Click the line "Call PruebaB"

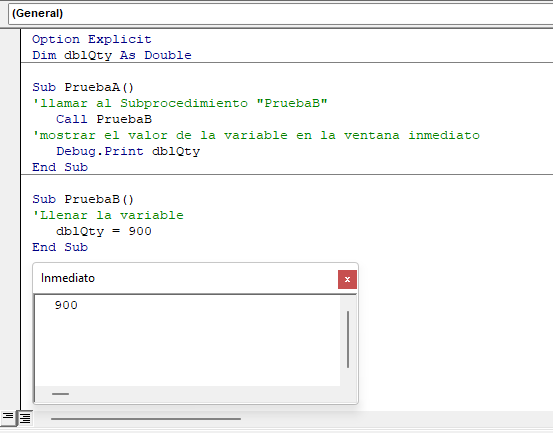pos(104,119)
